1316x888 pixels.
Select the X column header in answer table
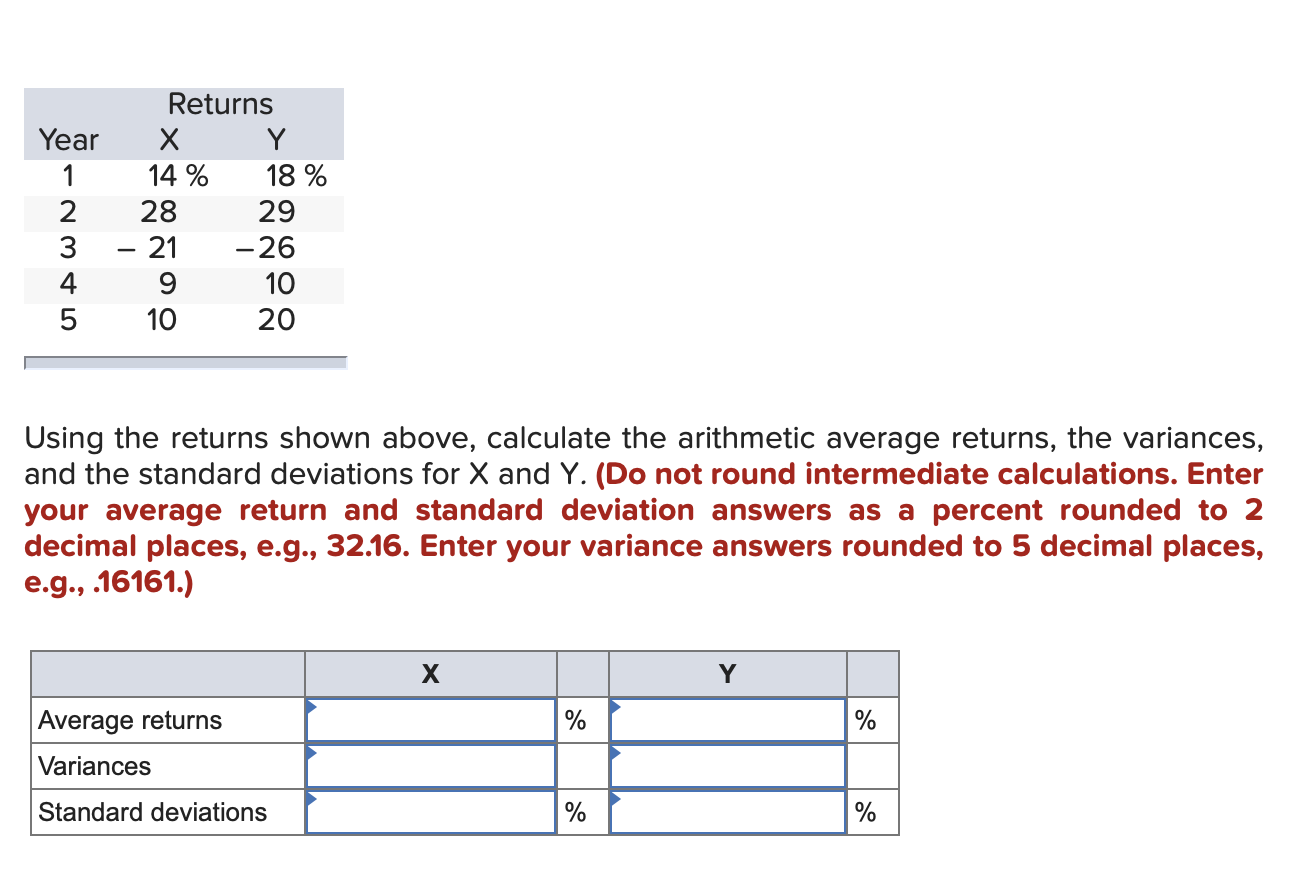click(x=430, y=674)
